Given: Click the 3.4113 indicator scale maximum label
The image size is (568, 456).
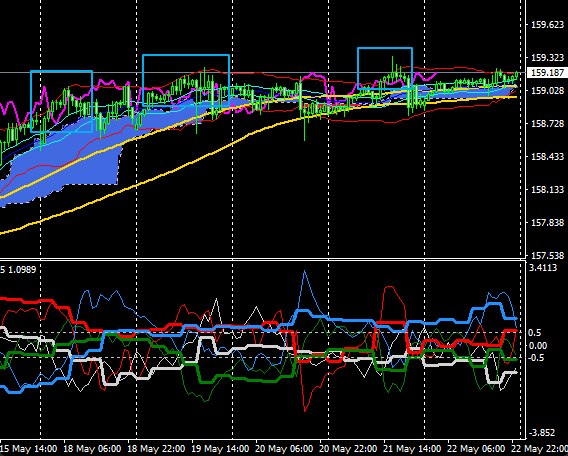Looking at the screenshot, I should [543, 268].
